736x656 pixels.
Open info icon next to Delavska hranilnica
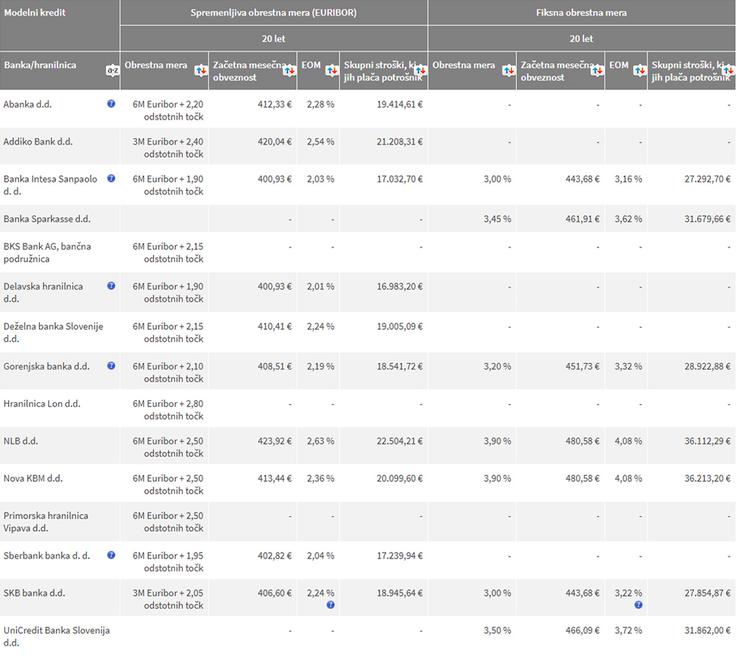pyautogui.click(x=111, y=286)
